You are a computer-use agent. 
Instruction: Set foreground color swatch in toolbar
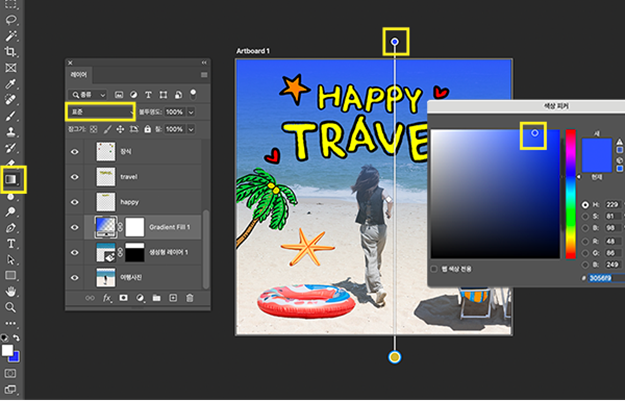click(x=7, y=350)
